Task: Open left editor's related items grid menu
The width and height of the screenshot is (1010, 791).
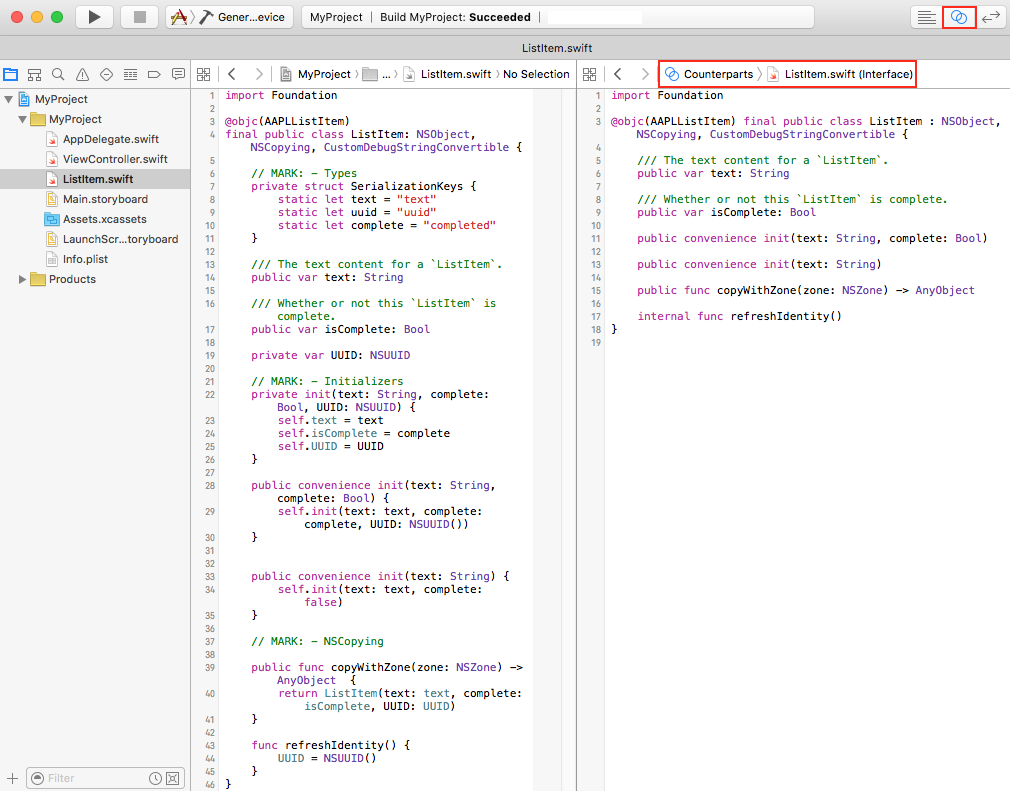Action: tap(204, 74)
